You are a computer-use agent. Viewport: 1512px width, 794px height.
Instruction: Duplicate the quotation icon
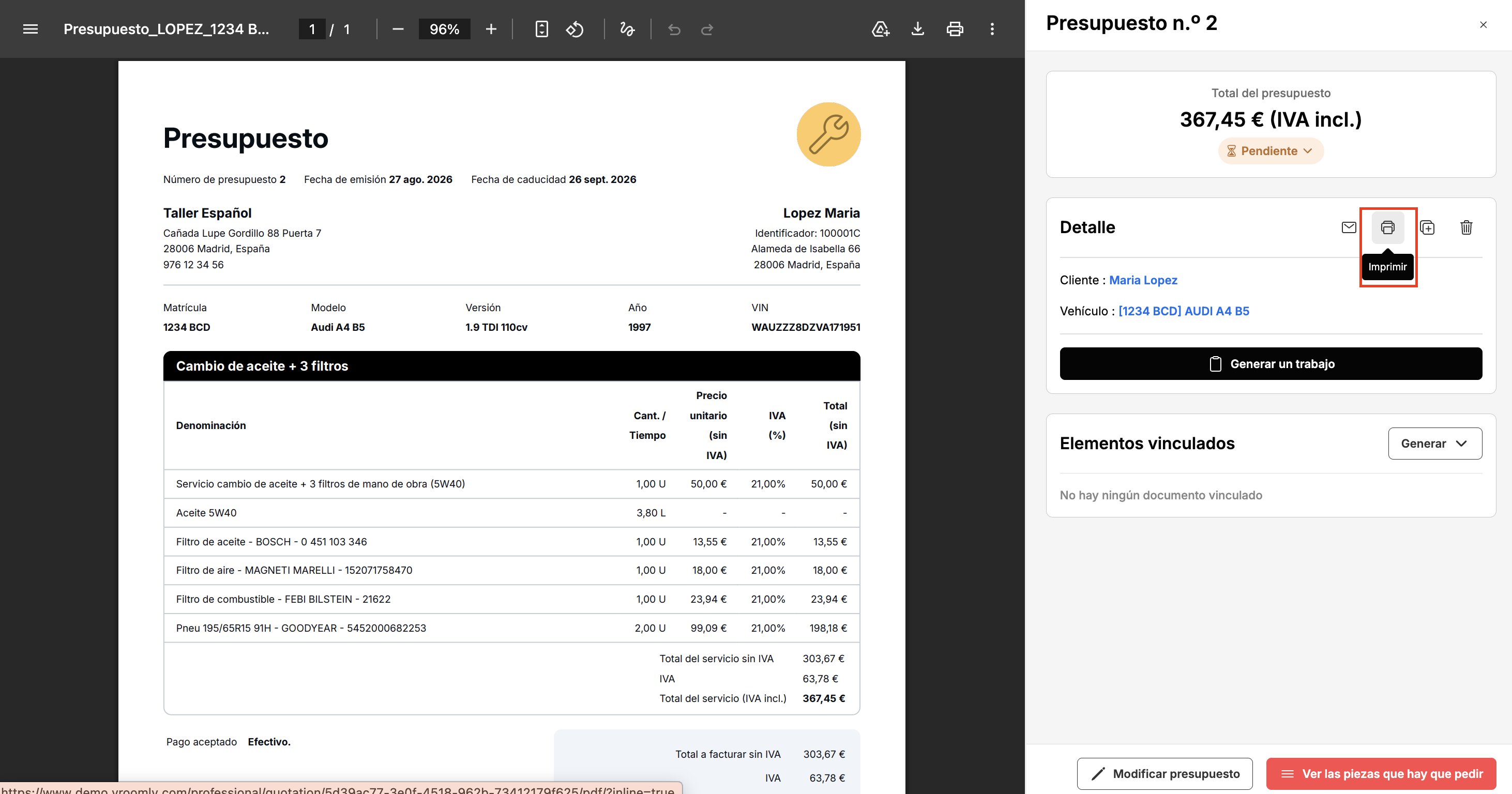point(1427,227)
